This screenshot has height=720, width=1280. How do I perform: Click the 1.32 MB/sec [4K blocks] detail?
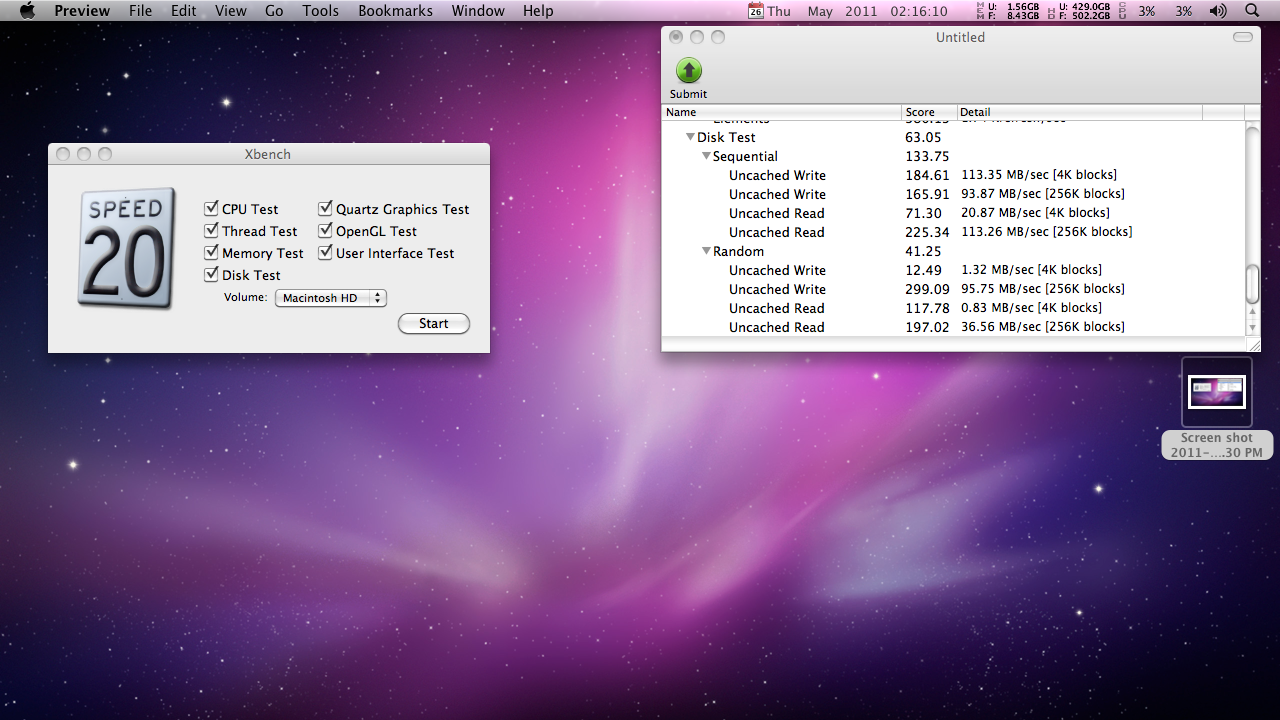click(1031, 270)
